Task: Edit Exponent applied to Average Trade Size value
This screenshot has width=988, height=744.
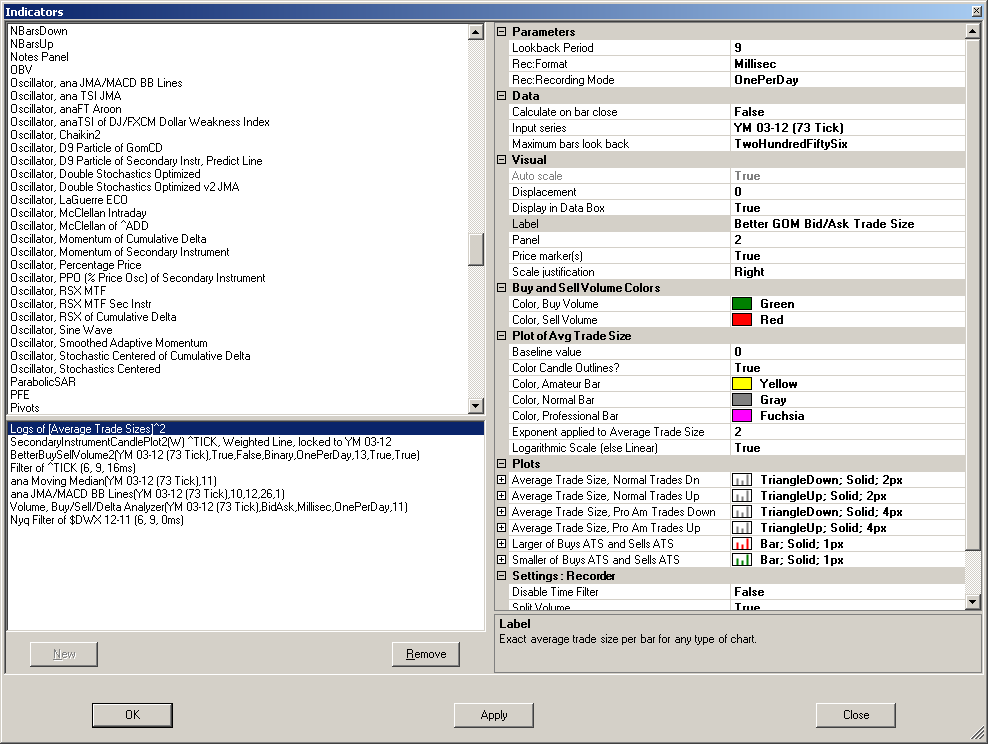Action: 847,432
